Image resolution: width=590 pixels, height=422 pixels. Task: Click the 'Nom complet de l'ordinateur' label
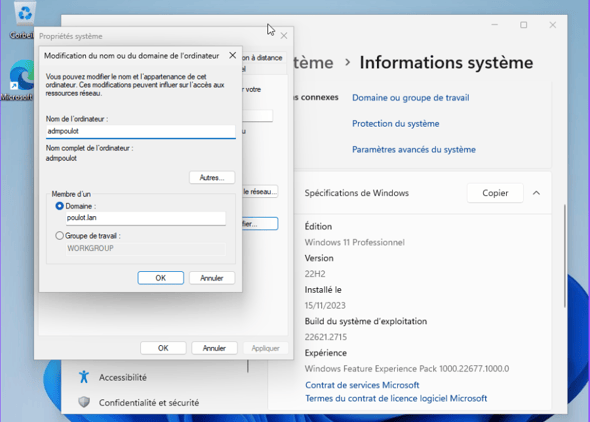pyautogui.click(x=90, y=148)
